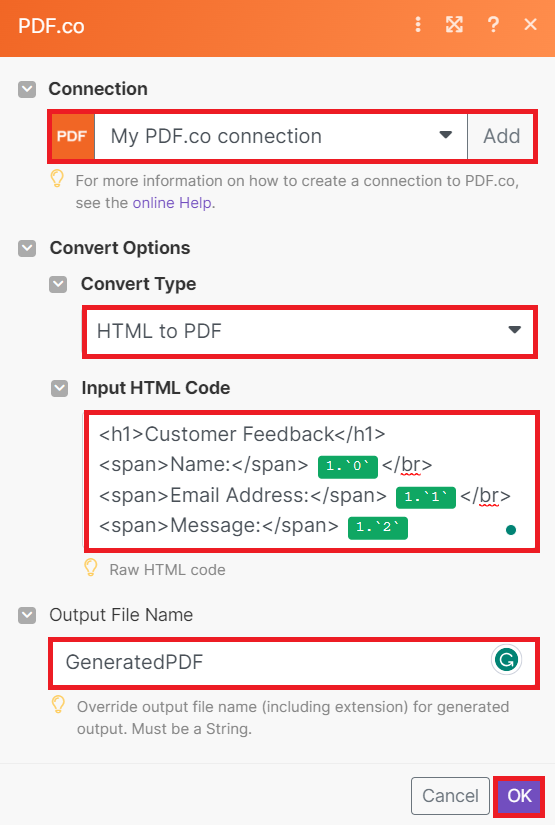The image size is (555, 825).
Task: Click the lightbulb icon under Connection field
Action: click(57, 179)
